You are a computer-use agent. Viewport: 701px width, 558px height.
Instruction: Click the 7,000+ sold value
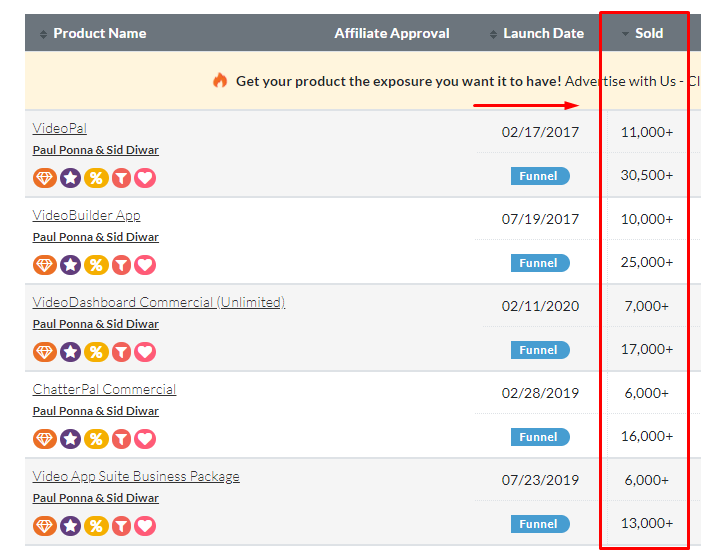646,306
